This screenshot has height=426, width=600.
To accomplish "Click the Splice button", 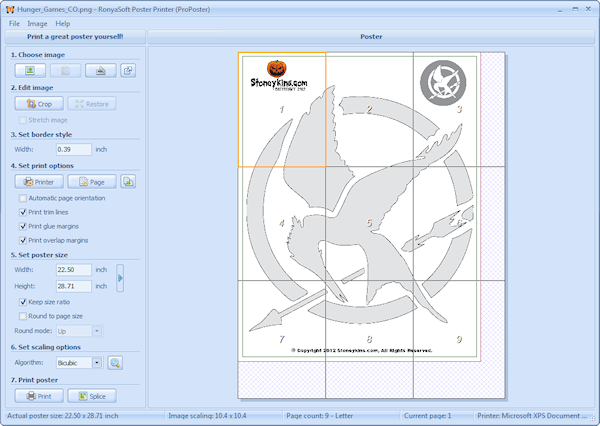I will 92,396.
